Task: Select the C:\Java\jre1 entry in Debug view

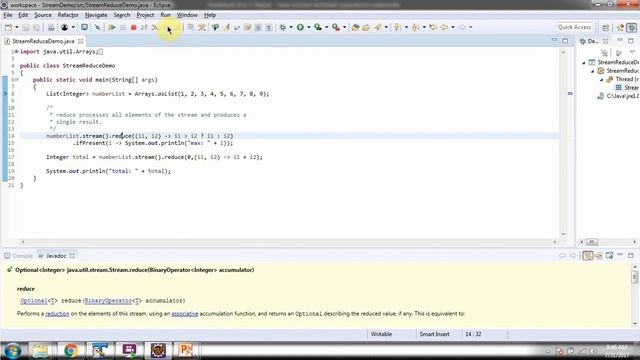Action: pyautogui.click(x=618, y=96)
